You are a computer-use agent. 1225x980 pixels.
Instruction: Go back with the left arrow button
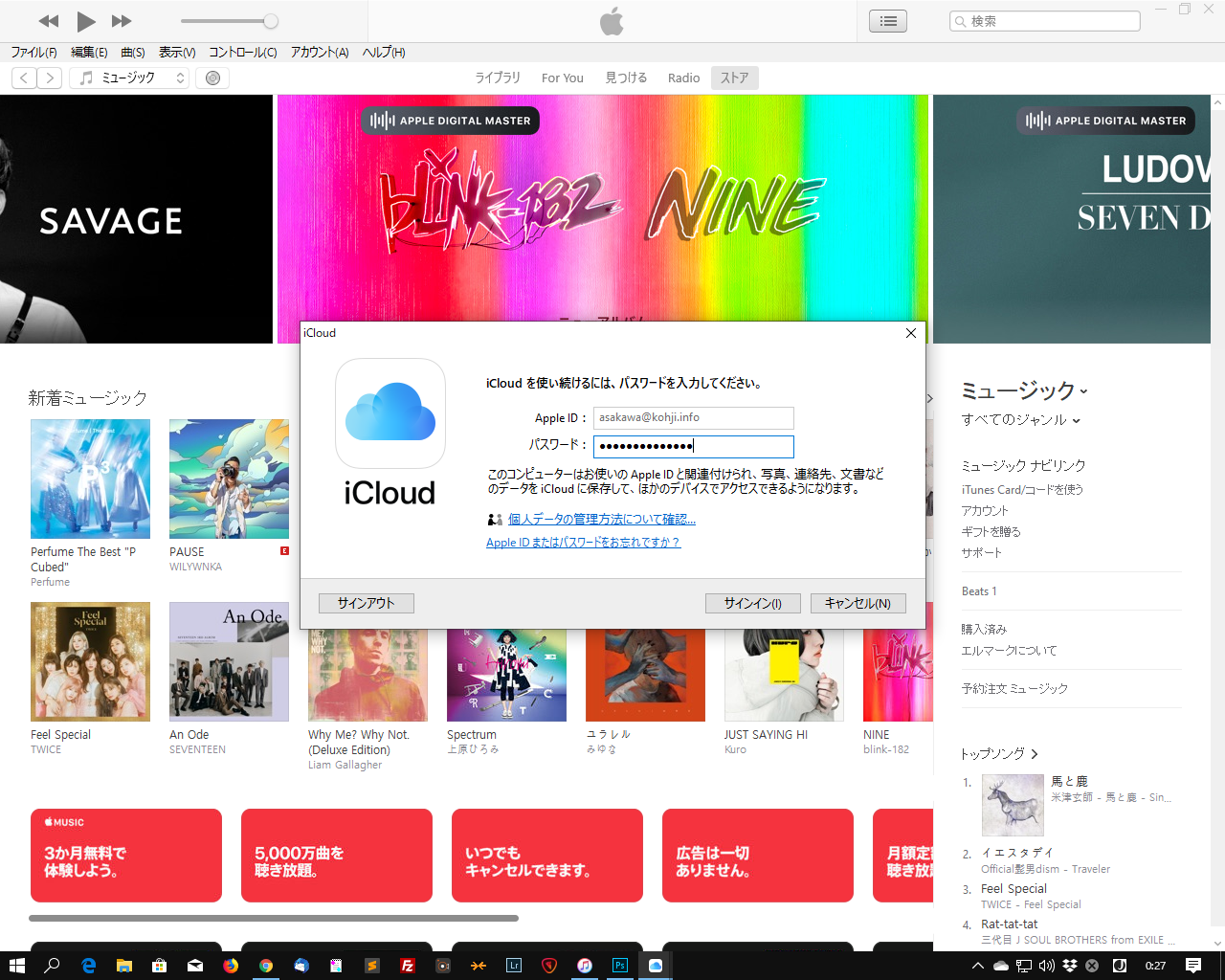(x=25, y=78)
